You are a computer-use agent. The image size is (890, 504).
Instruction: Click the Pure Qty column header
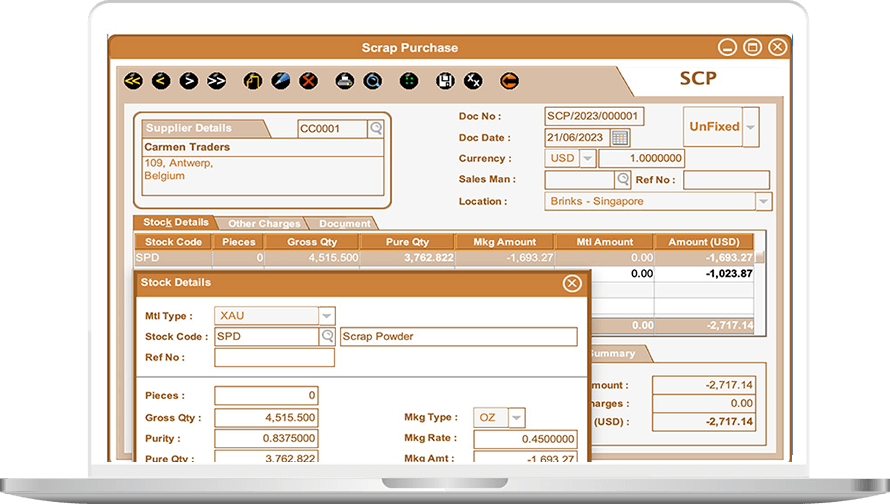[x=407, y=242]
